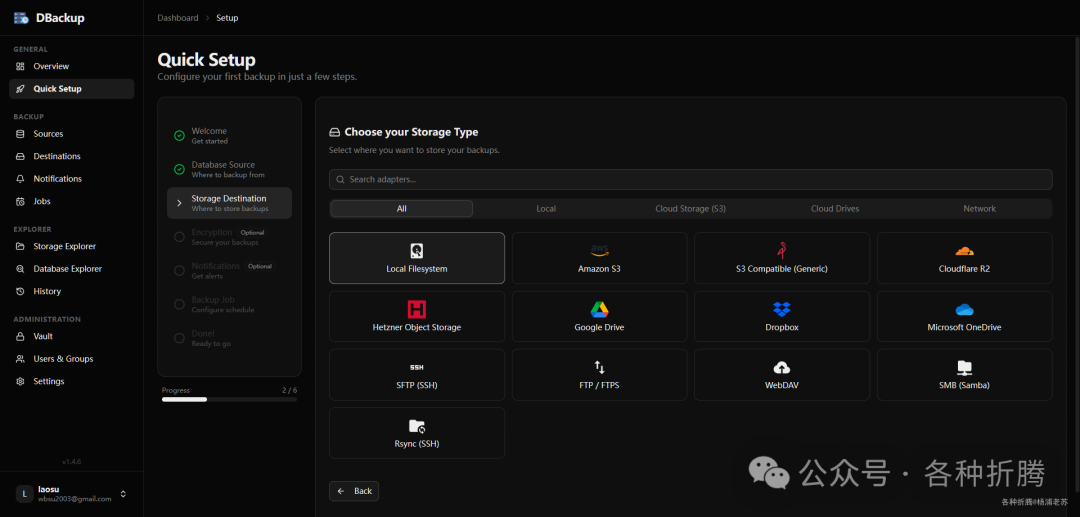1080x517 pixels.
Task: Click the version v1.4.6 text
Action: point(72,461)
